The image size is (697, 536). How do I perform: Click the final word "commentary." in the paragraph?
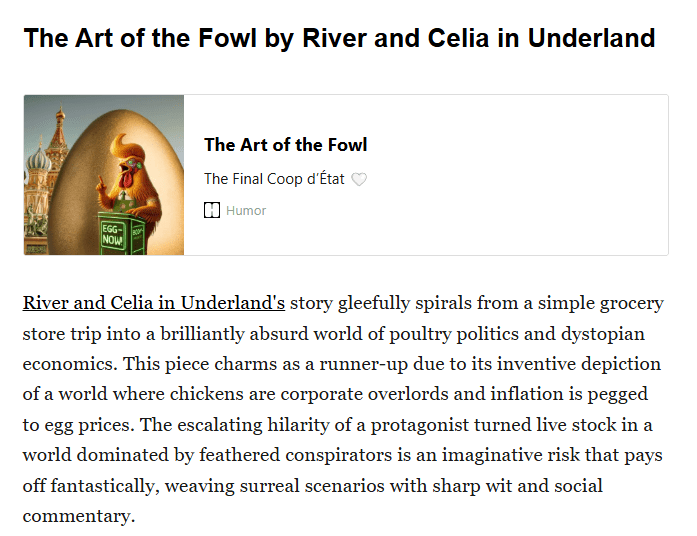click(78, 517)
